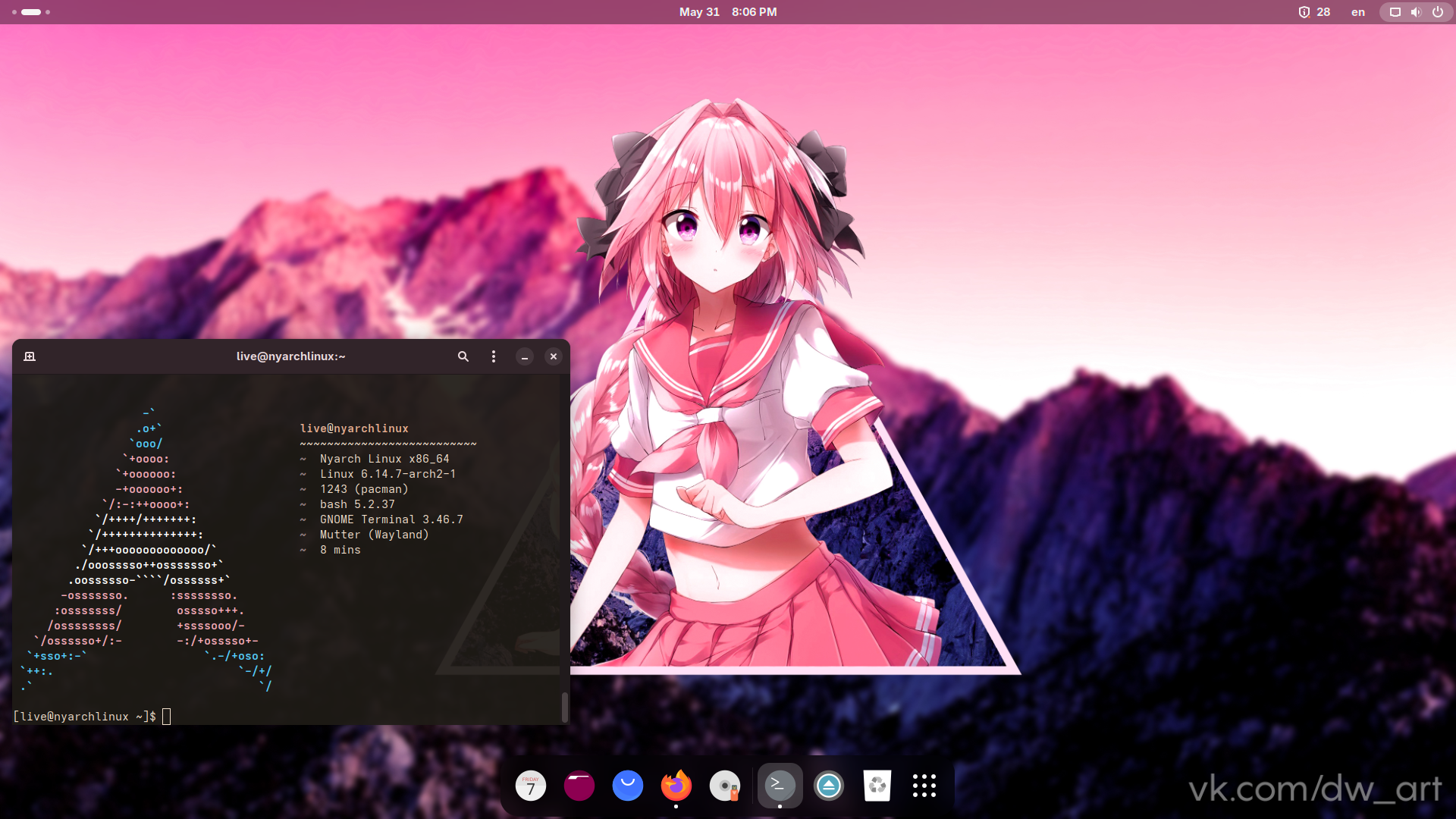1456x819 pixels.
Task: Minimize the terminal window
Action: (524, 356)
